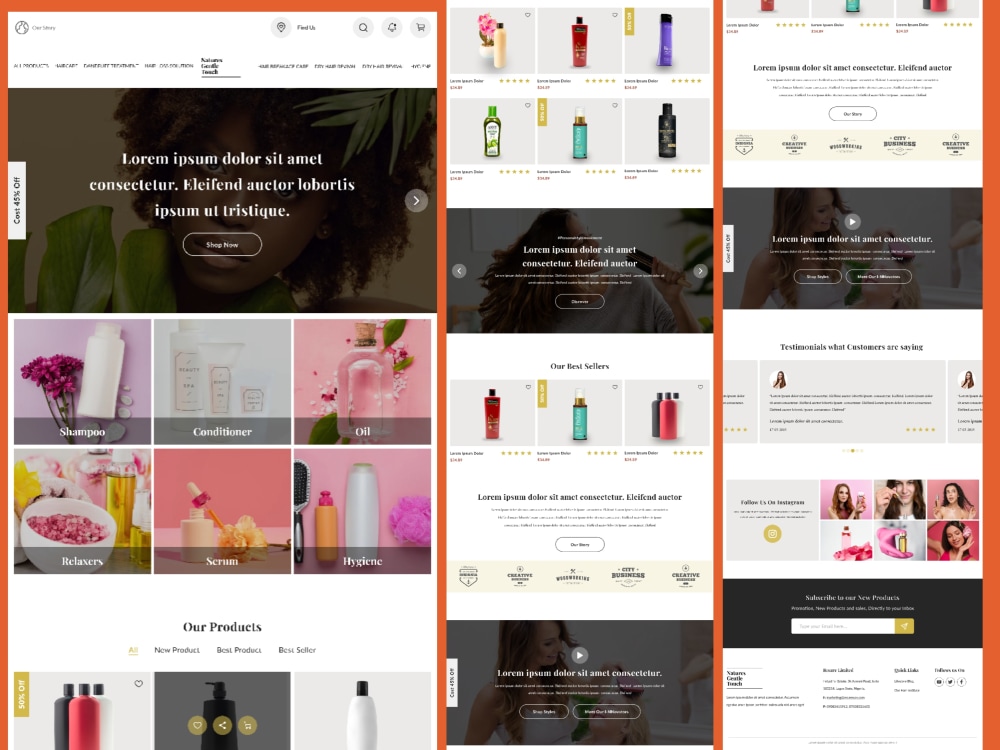Image resolution: width=1000 pixels, height=750 pixels.
Task: Open the Facebook icon in the footer
Action: [962, 682]
